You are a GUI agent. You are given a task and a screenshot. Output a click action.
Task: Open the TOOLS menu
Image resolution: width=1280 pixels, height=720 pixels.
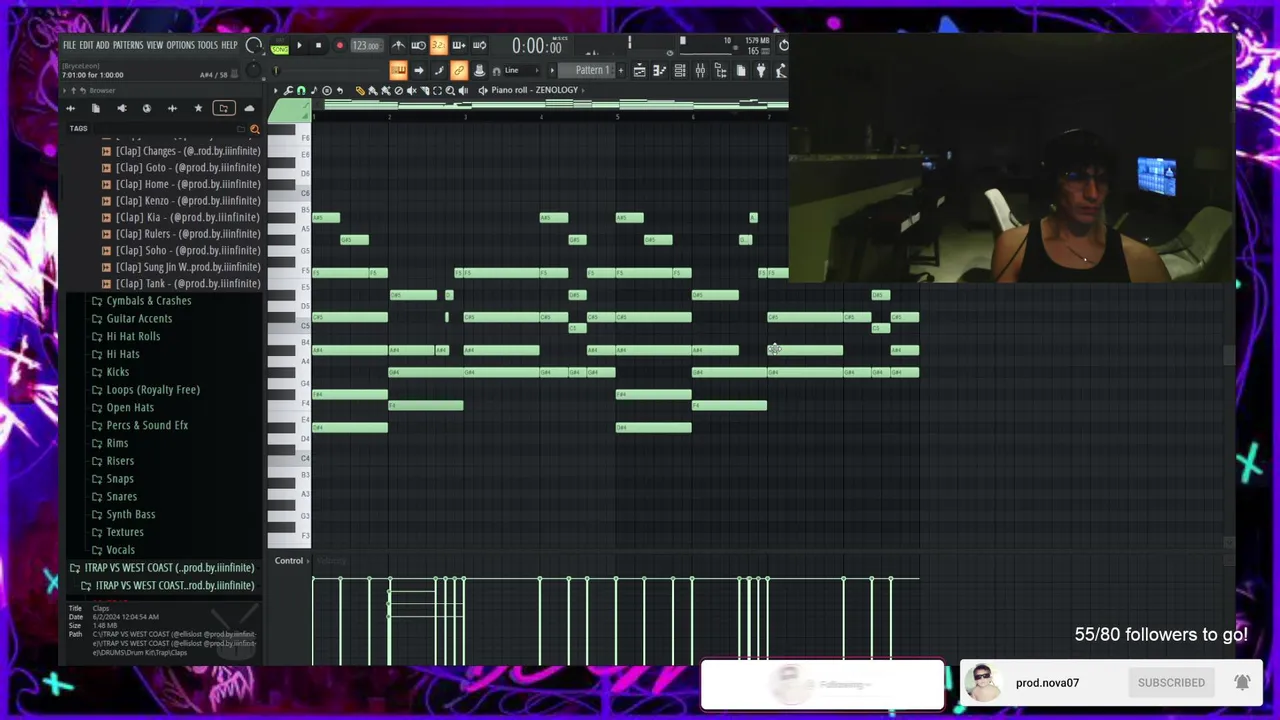[x=207, y=45]
